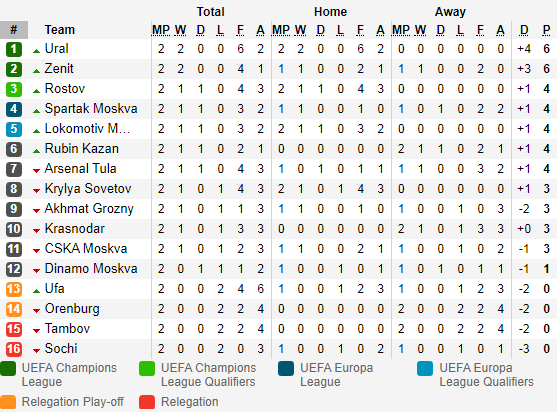Click the green rank 1 badge

pos(14,49)
